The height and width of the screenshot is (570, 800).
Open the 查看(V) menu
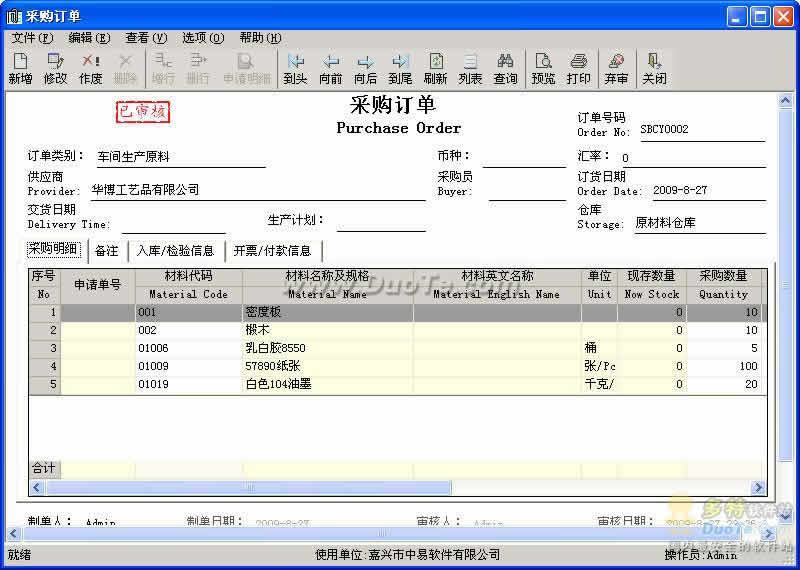tap(146, 38)
